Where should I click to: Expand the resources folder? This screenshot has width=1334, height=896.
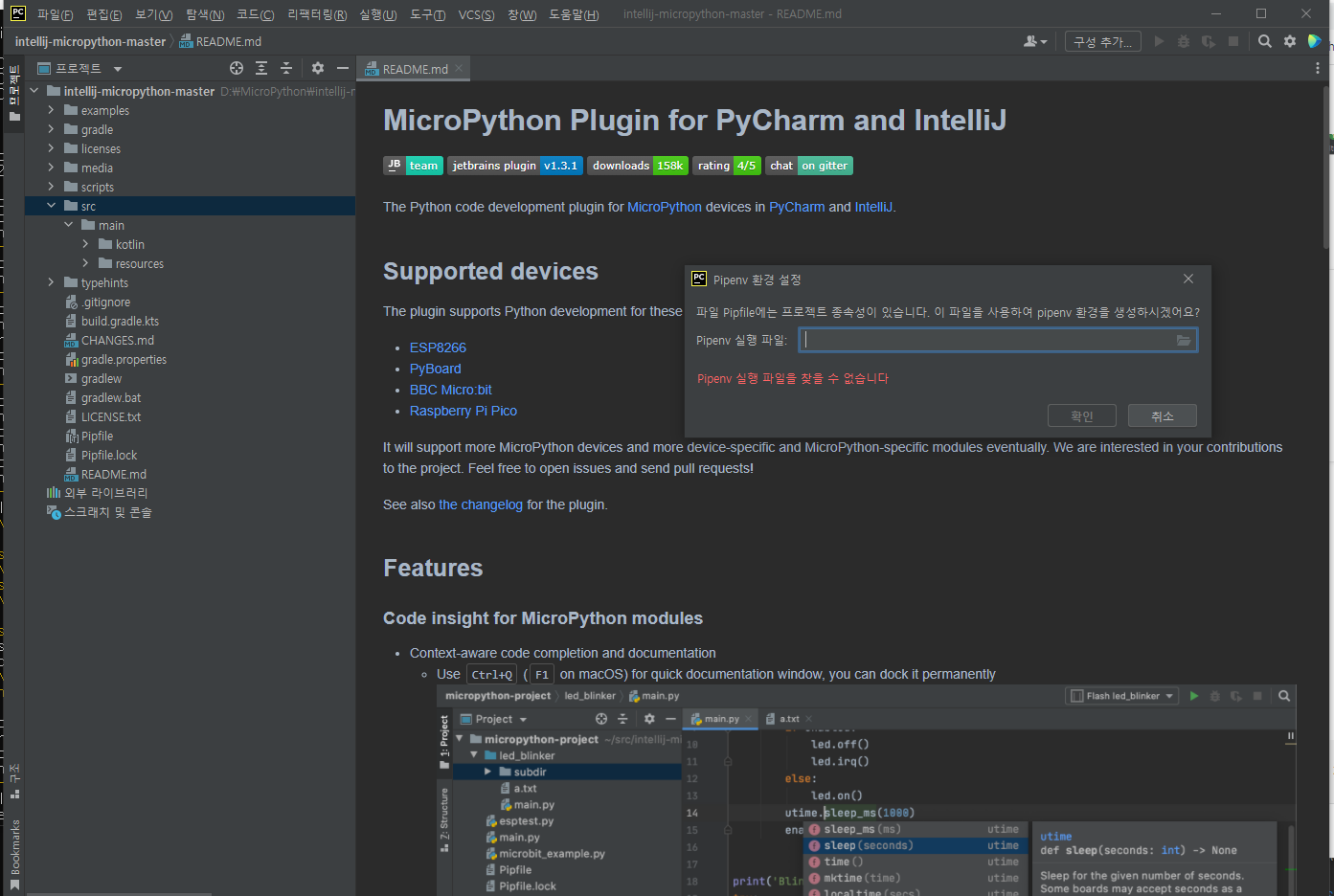click(85, 263)
